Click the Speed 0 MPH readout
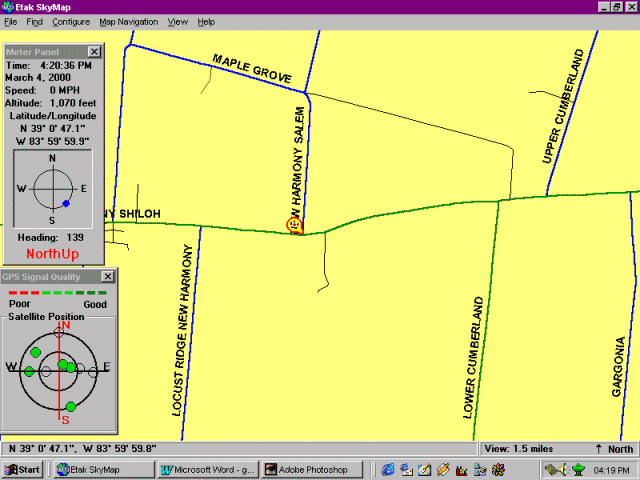This screenshot has height=480, width=640. point(42,90)
